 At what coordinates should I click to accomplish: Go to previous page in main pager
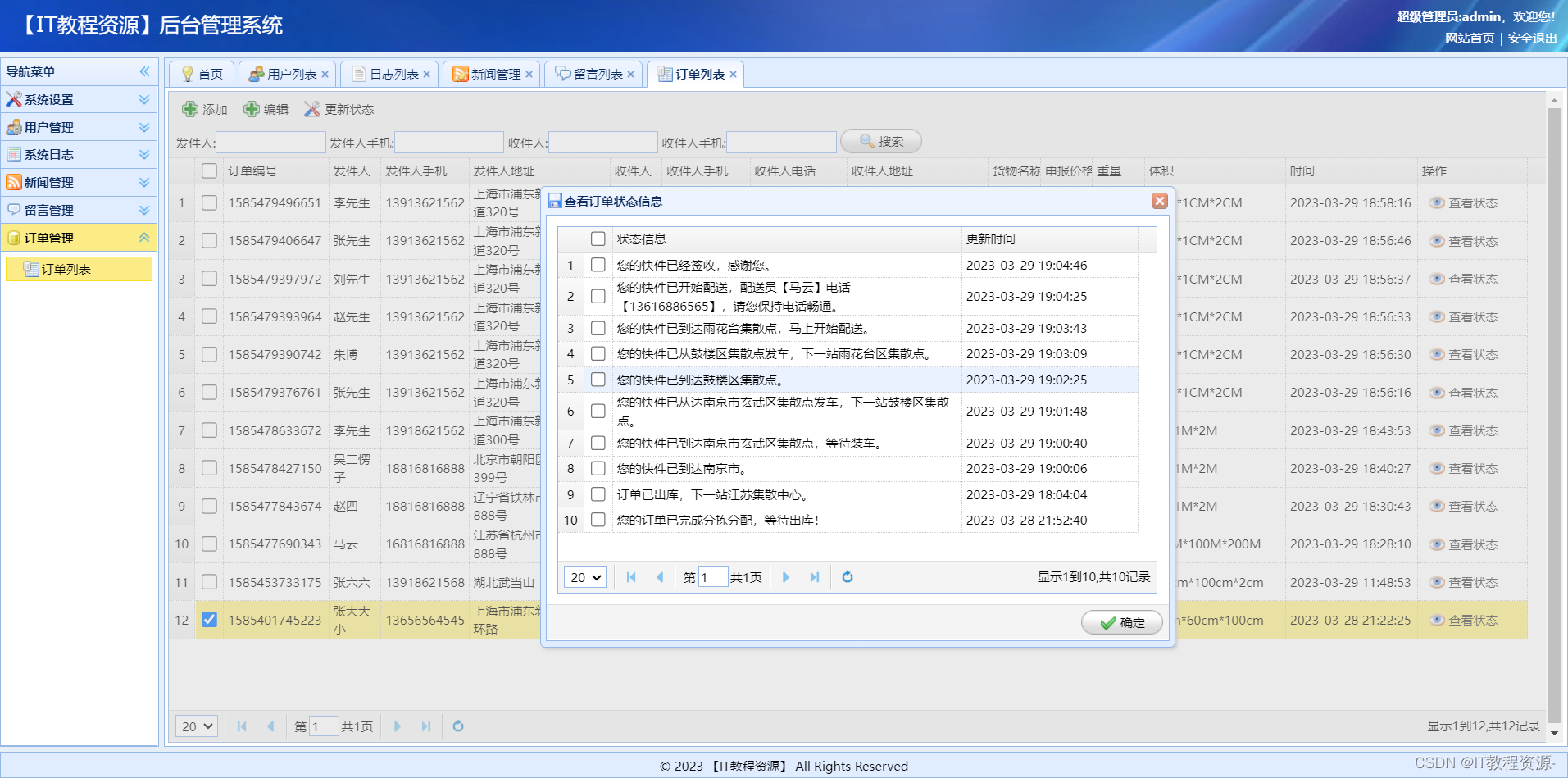pos(270,726)
